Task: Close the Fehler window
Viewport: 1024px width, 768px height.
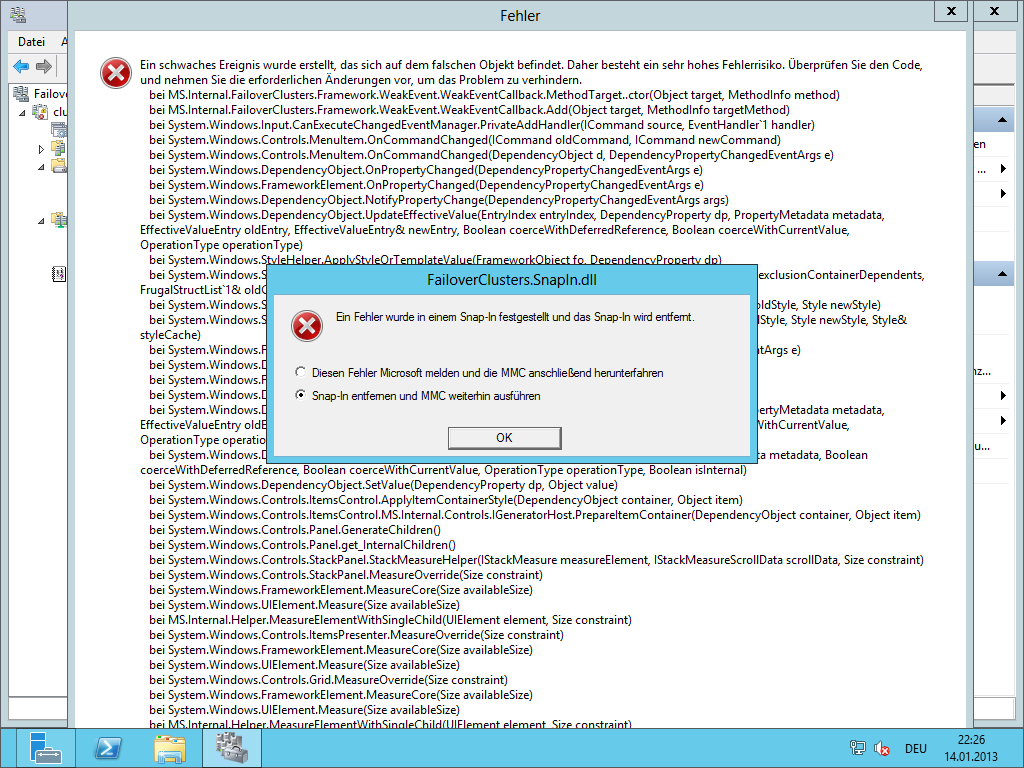Action: click(x=951, y=11)
